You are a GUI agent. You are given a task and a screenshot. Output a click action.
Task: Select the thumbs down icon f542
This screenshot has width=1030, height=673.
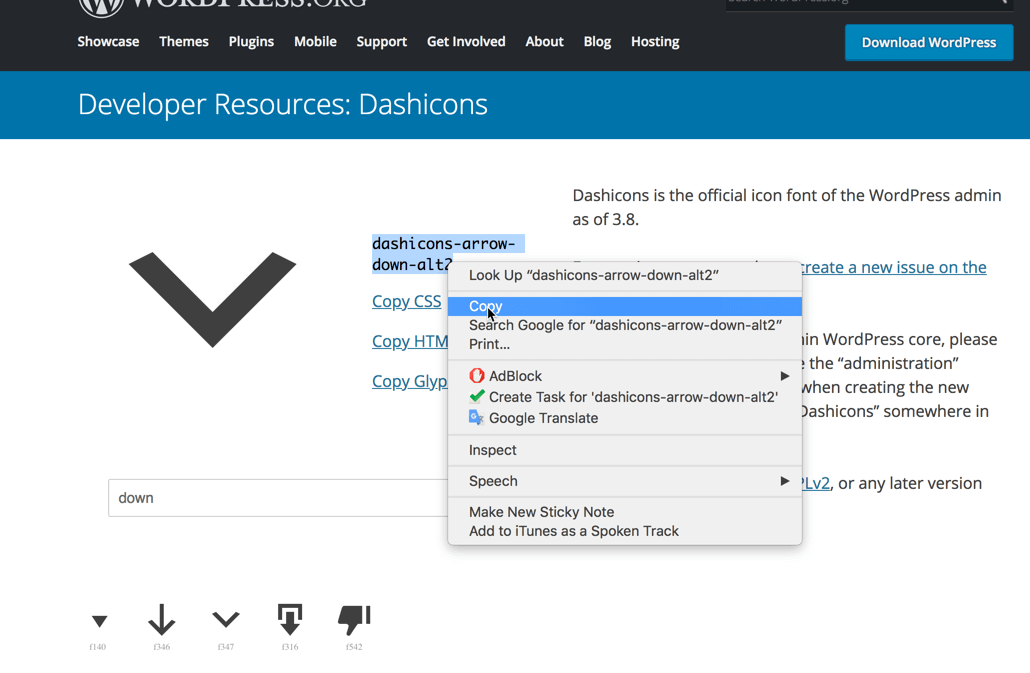tap(354, 620)
